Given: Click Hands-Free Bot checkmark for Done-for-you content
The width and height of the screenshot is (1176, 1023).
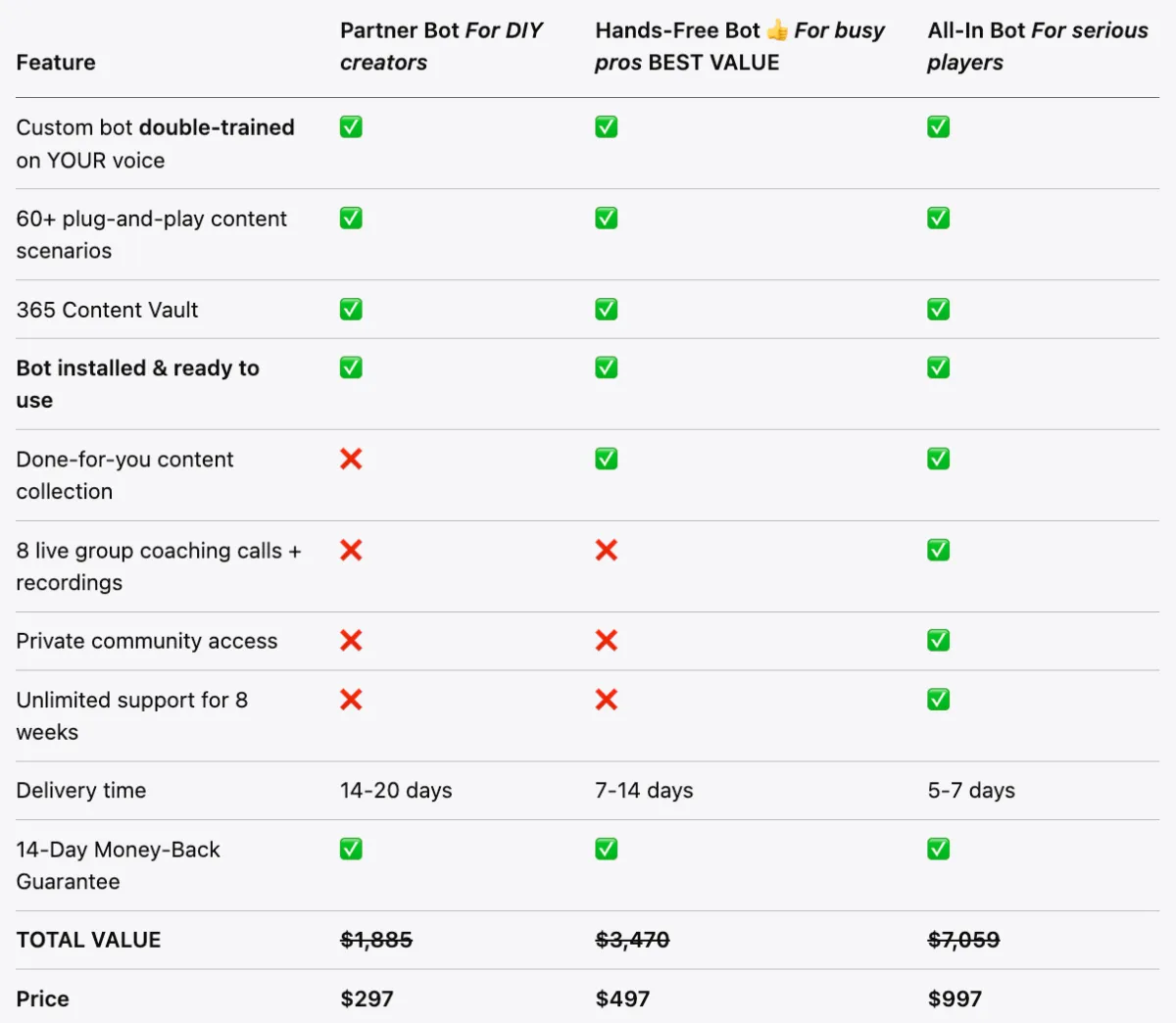Looking at the screenshot, I should (607, 459).
